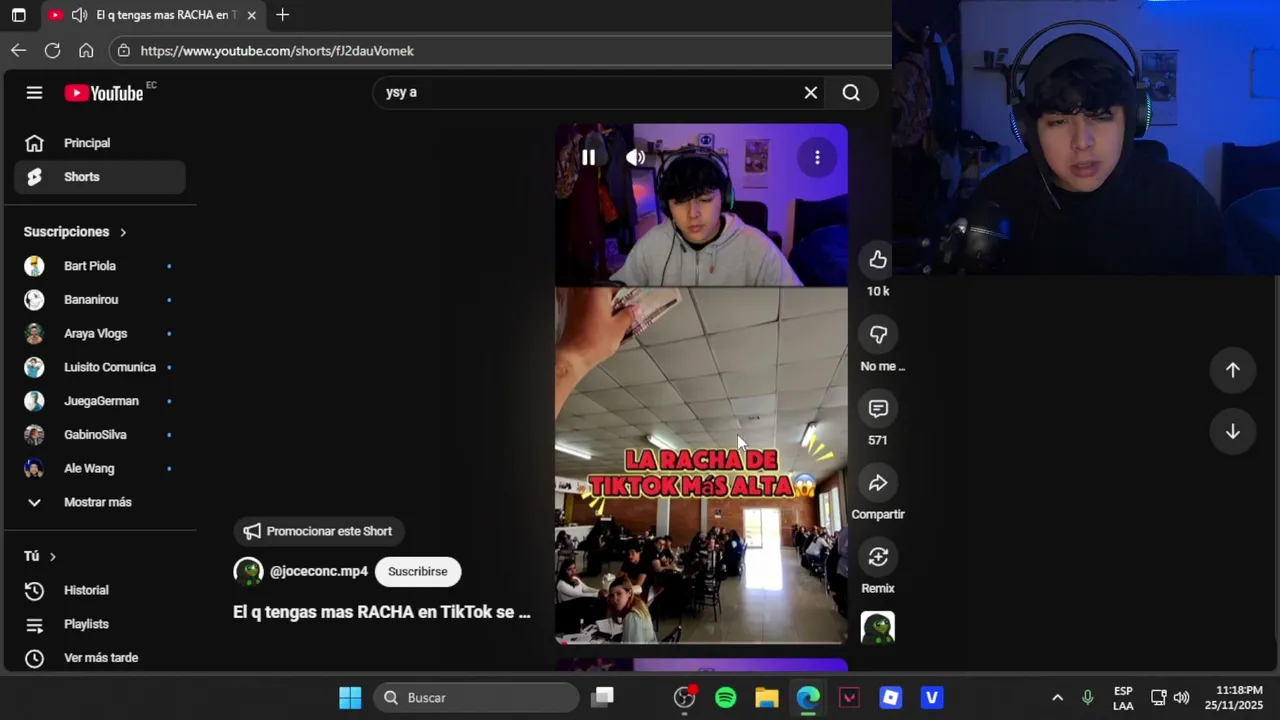Go to previous Short with up arrow

pyautogui.click(x=1233, y=370)
